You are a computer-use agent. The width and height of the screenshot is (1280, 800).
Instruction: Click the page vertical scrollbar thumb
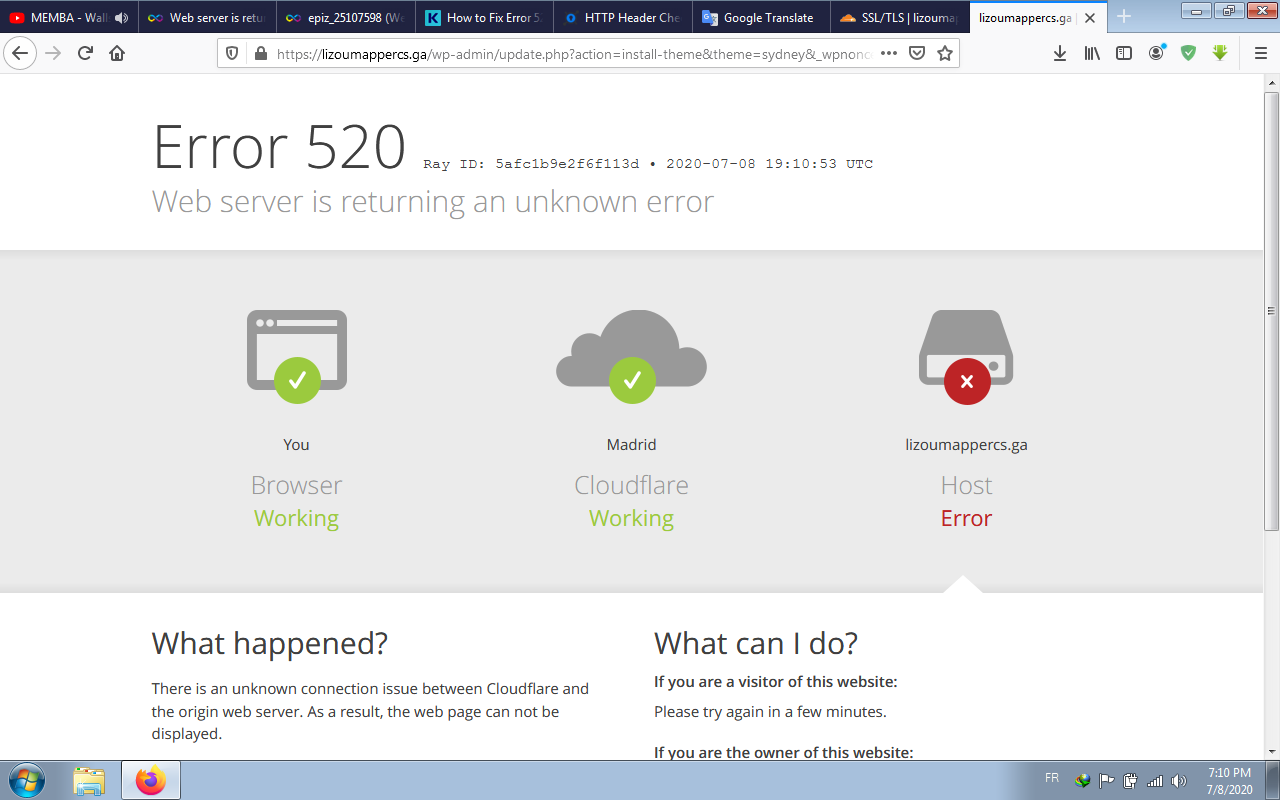tap(1271, 310)
